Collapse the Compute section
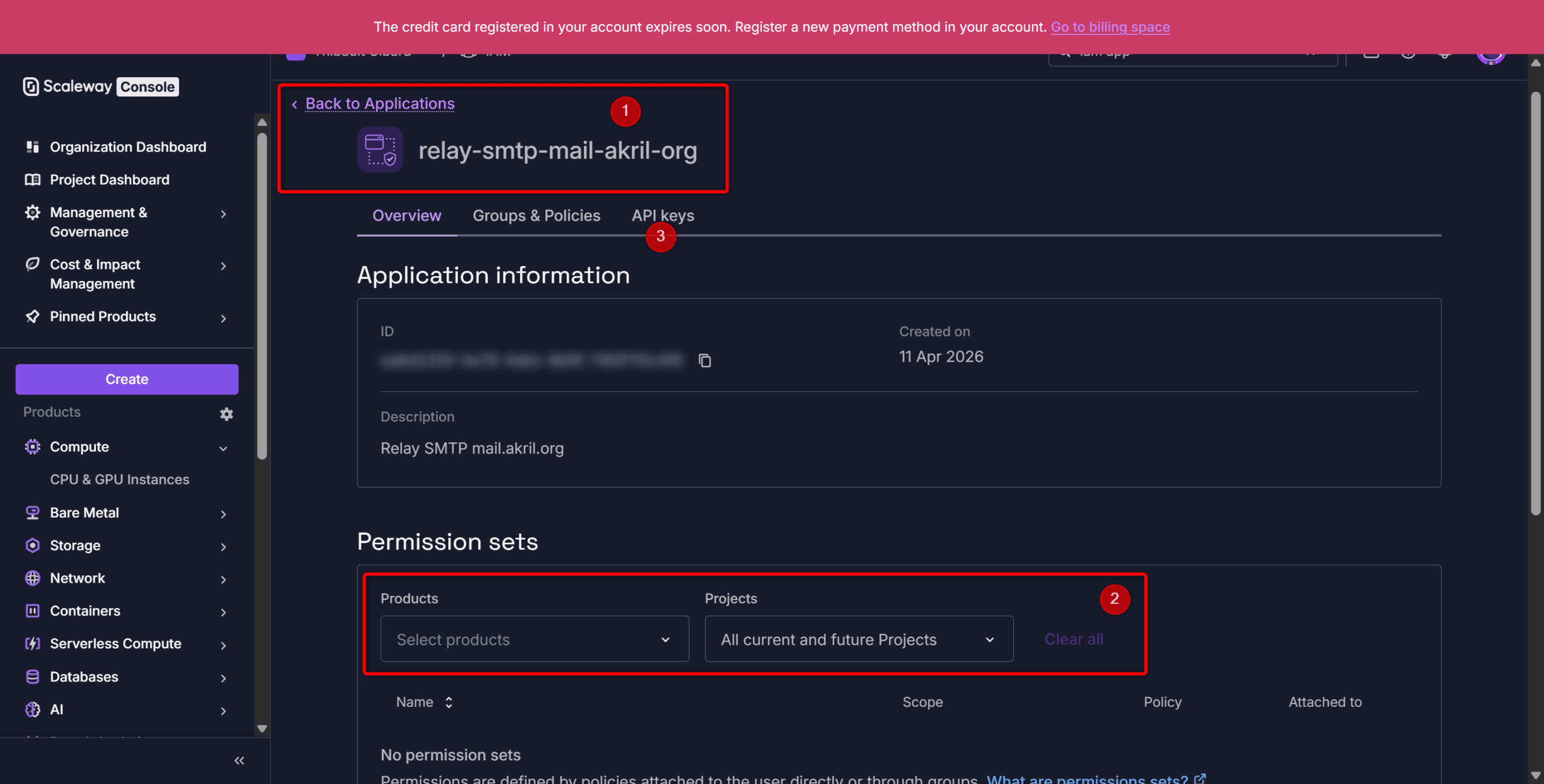 click(x=223, y=448)
